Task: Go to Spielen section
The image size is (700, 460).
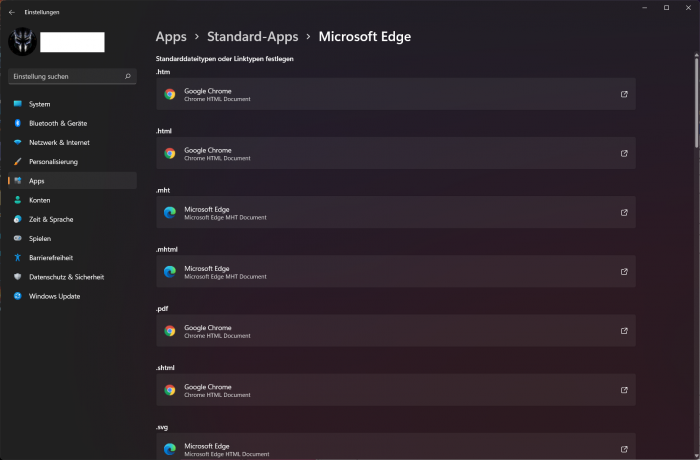Action: click(72, 238)
